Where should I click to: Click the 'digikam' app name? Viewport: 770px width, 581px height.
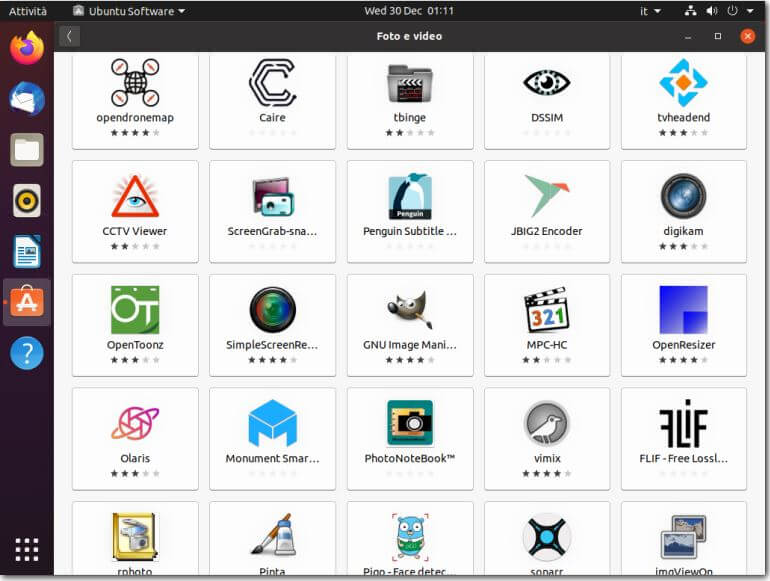[684, 231]
